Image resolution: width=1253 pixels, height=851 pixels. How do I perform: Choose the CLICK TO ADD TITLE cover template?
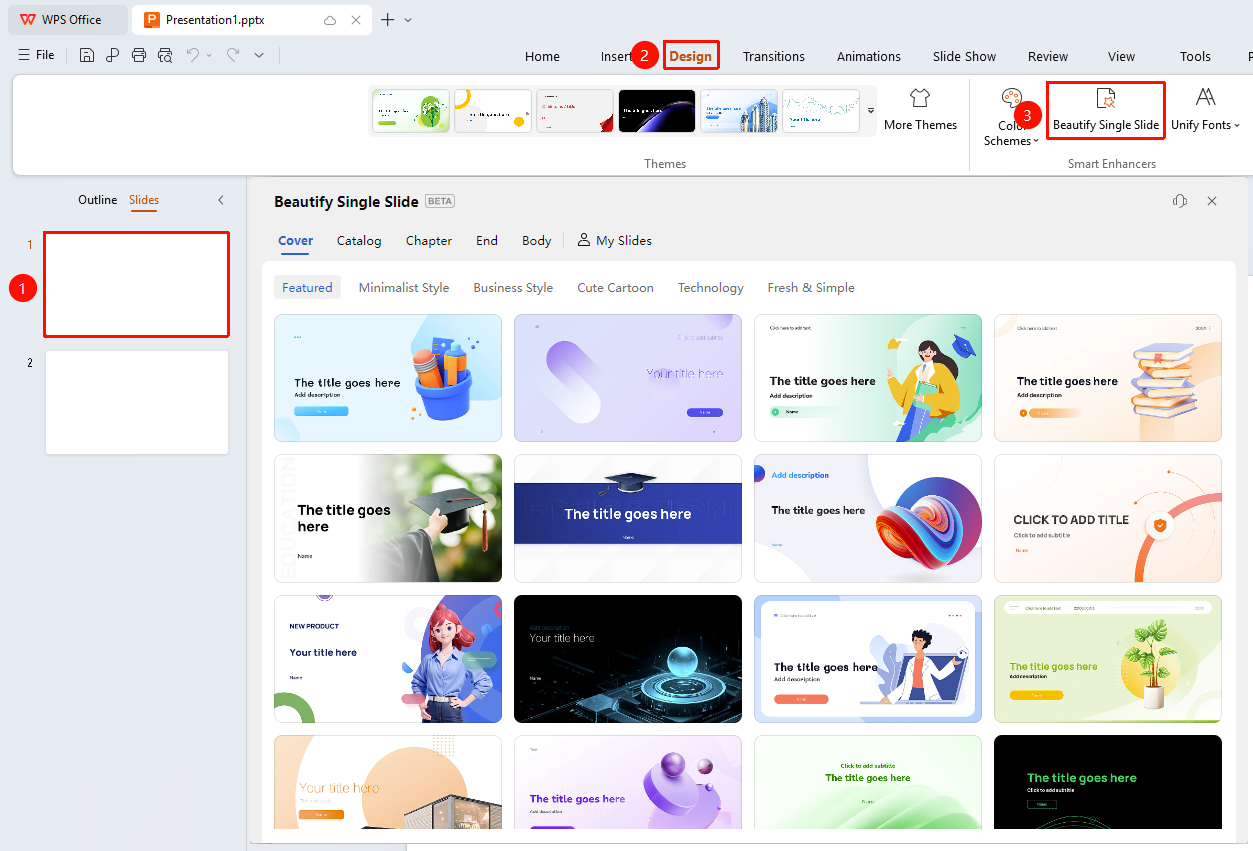click(1108, 518)
